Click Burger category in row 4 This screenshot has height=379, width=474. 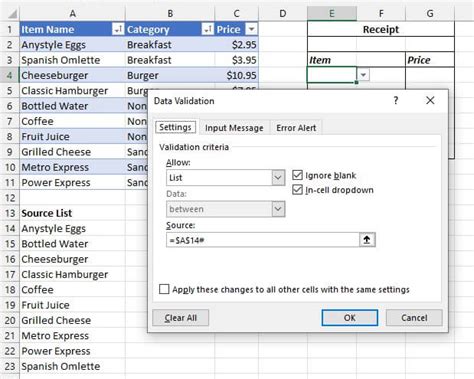170,75
